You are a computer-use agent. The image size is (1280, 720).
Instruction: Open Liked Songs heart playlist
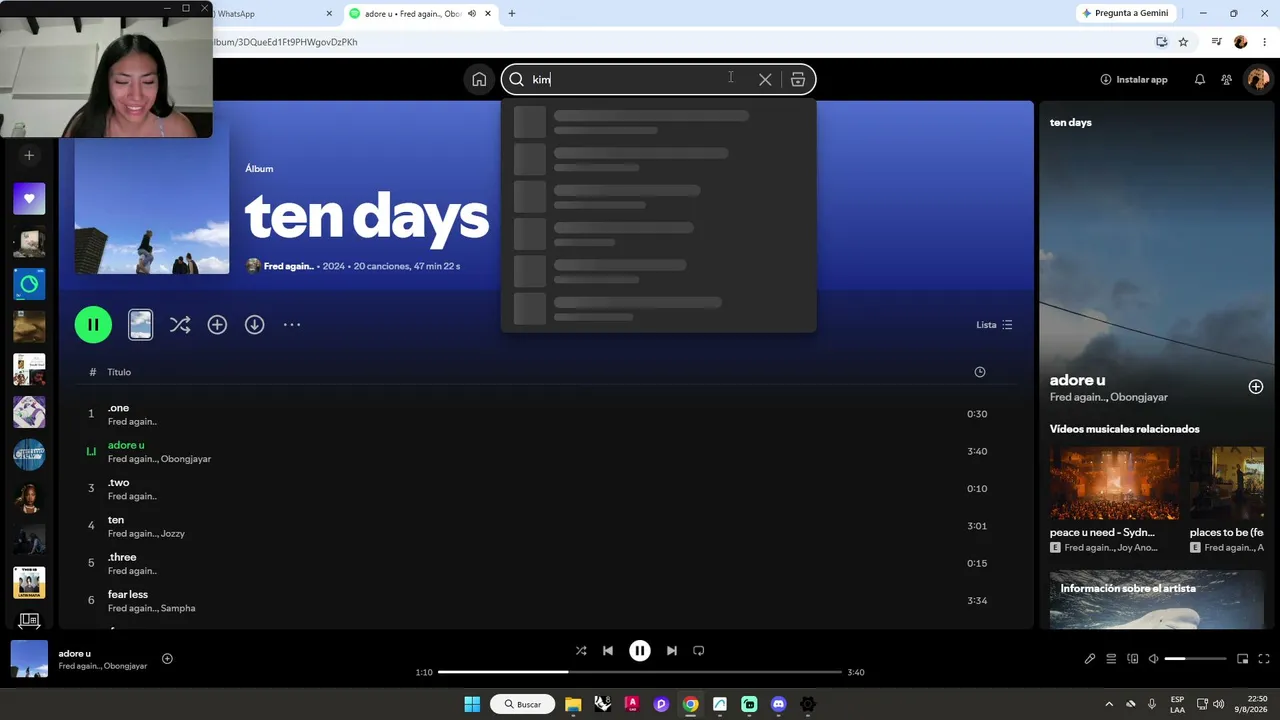tap(29, 198)
